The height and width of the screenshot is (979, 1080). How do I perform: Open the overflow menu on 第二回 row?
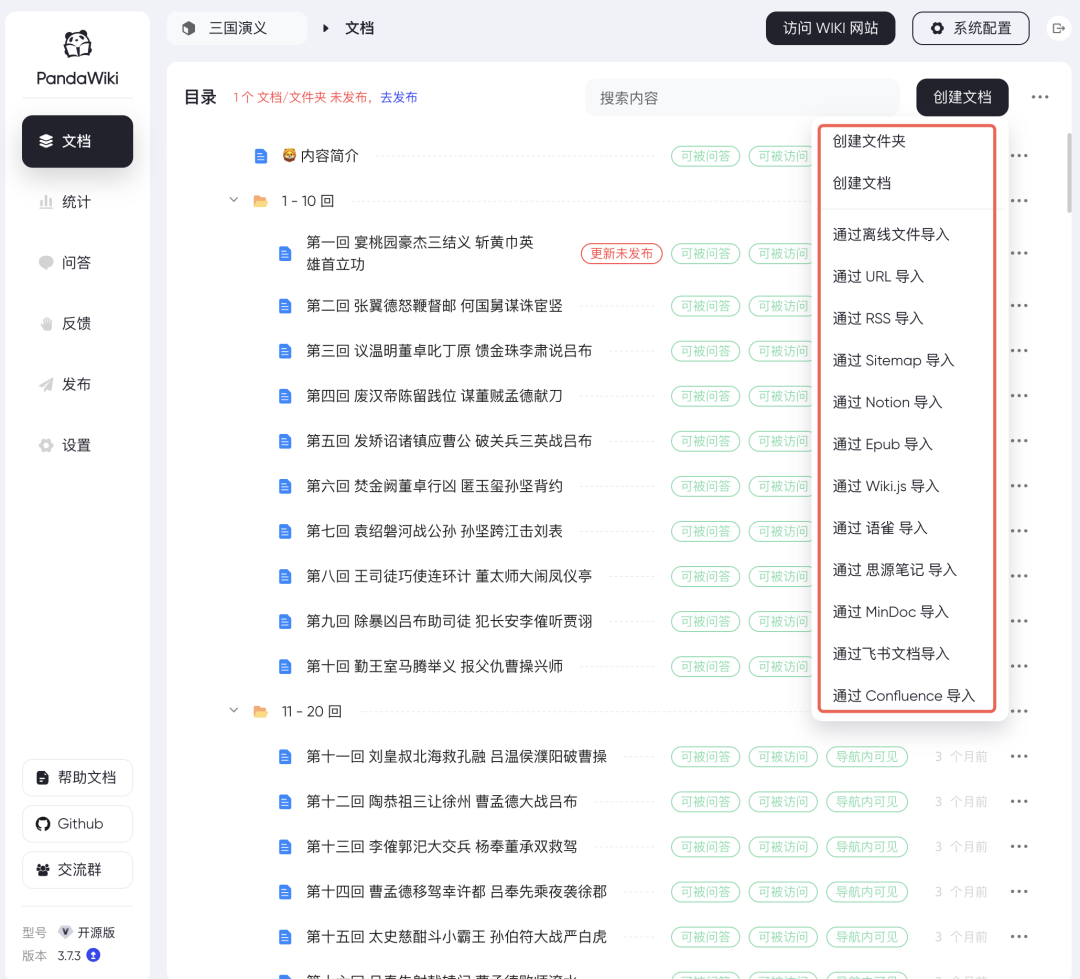point(1018,306)
